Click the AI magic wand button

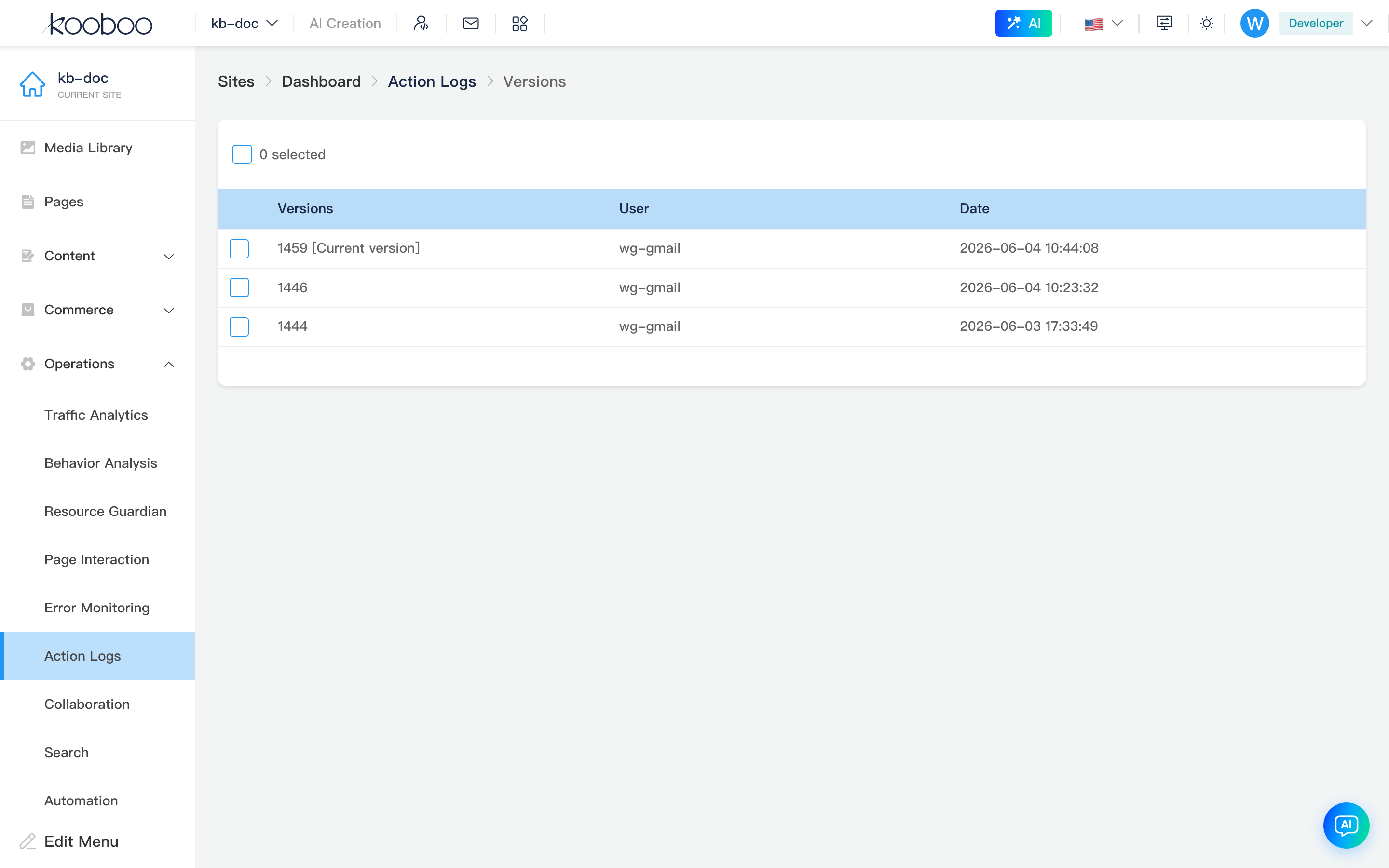click(x=1023, y=23)
